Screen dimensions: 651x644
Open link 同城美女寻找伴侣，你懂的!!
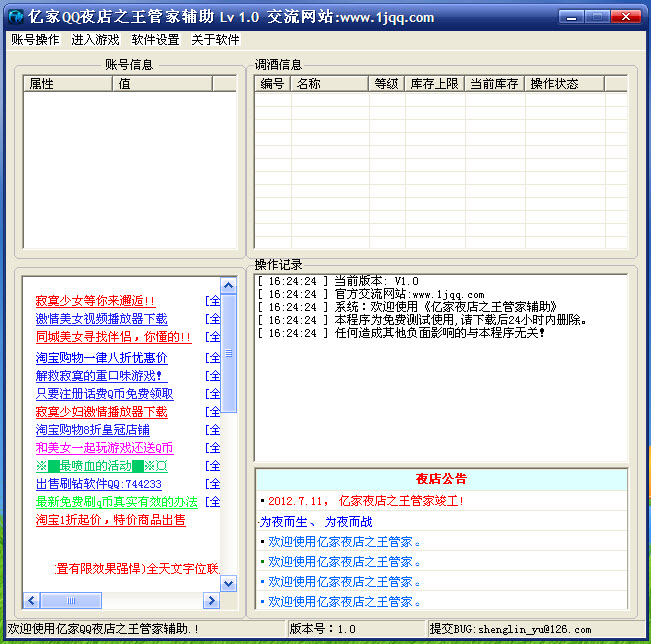113,337
